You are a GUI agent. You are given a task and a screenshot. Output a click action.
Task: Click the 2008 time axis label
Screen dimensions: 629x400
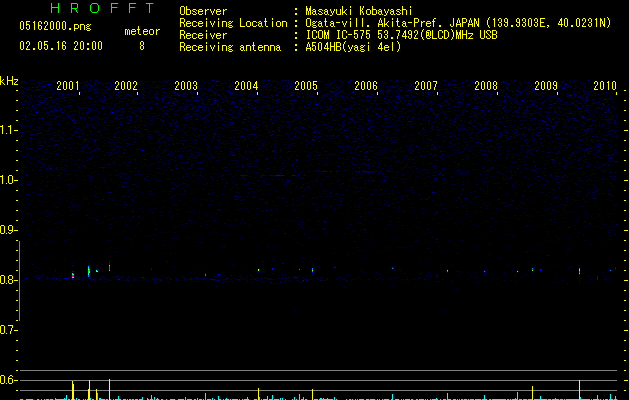486,85
